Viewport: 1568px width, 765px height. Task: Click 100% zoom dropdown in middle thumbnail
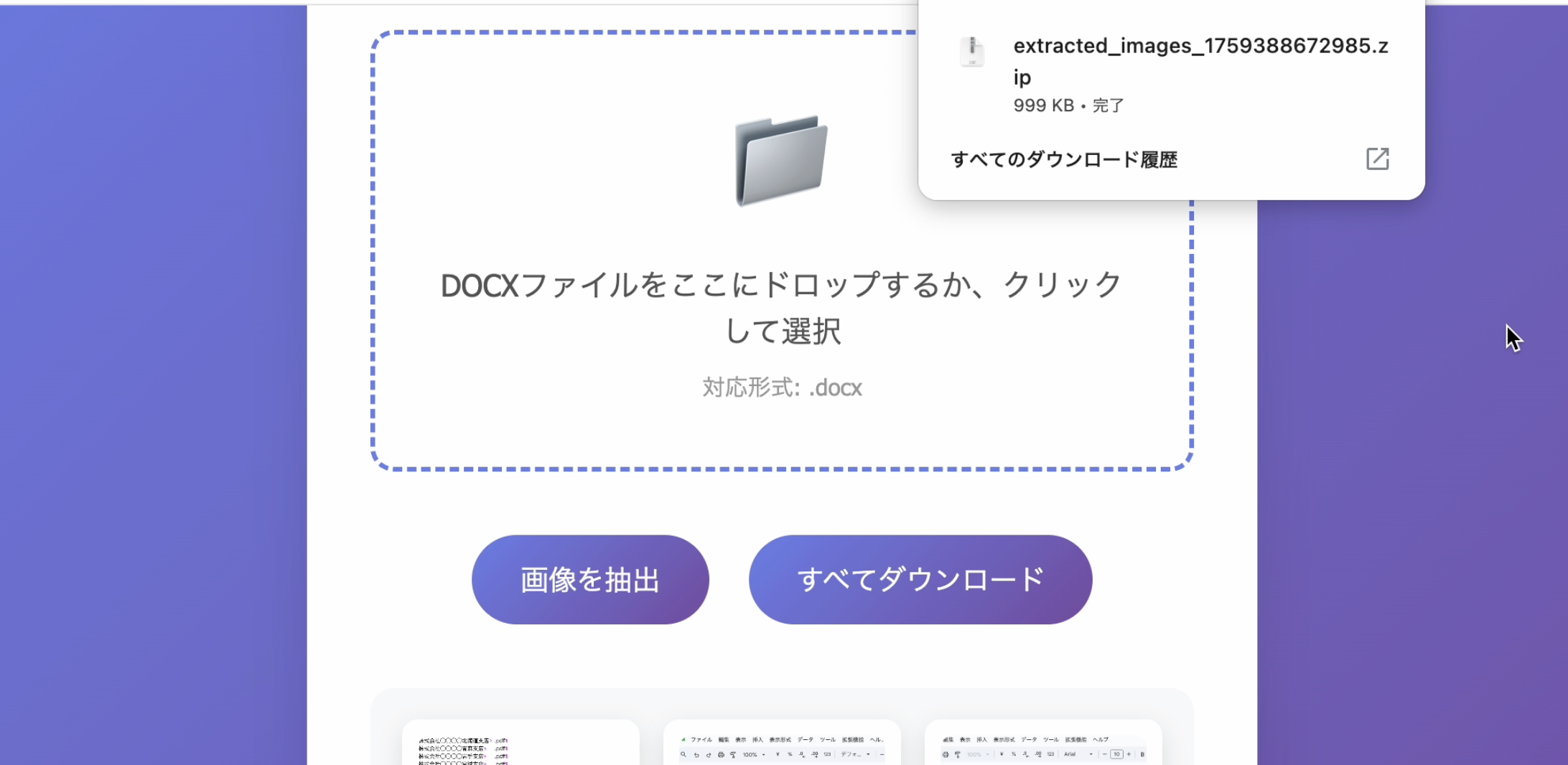click(753, 754)
